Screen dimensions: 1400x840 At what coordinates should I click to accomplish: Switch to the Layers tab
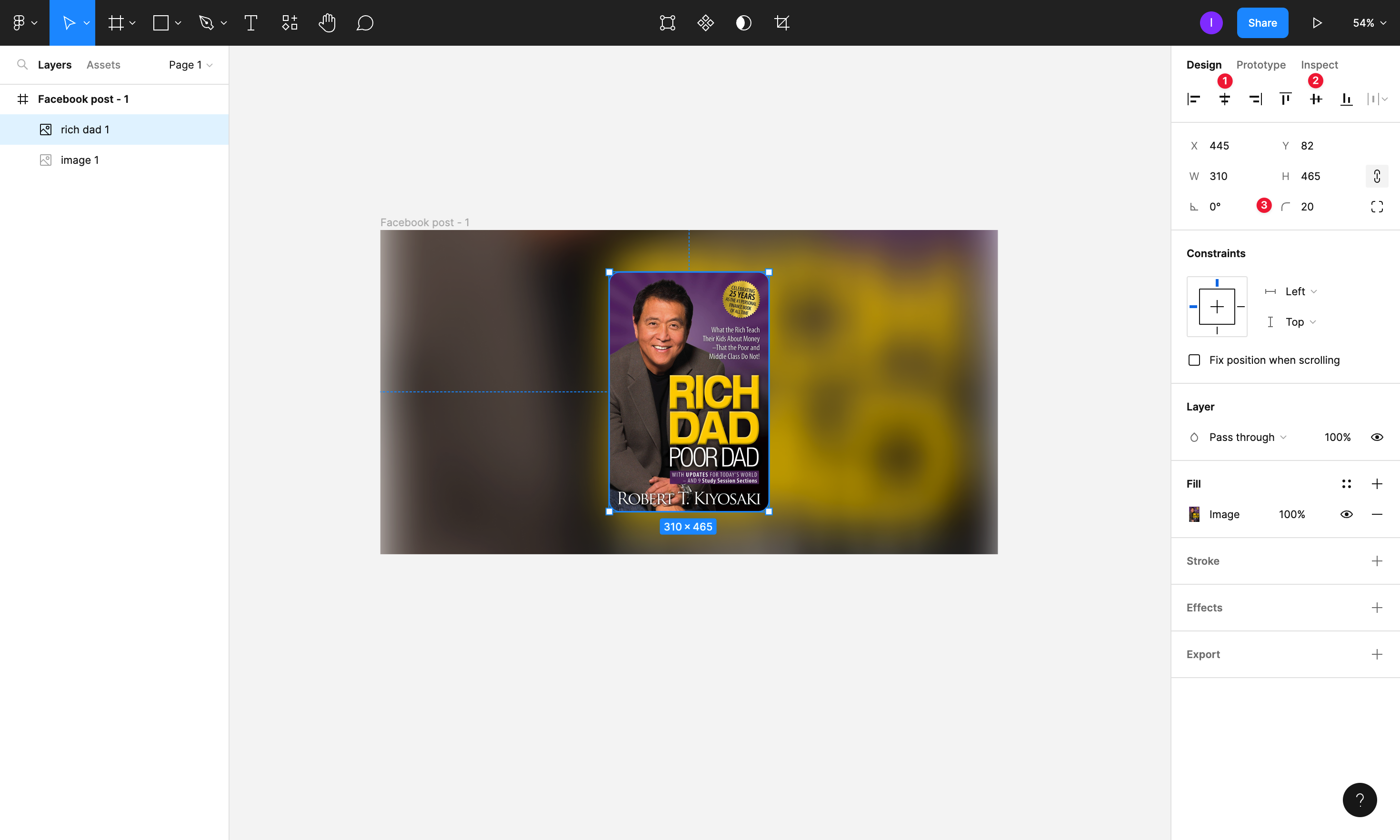(55, 65)
